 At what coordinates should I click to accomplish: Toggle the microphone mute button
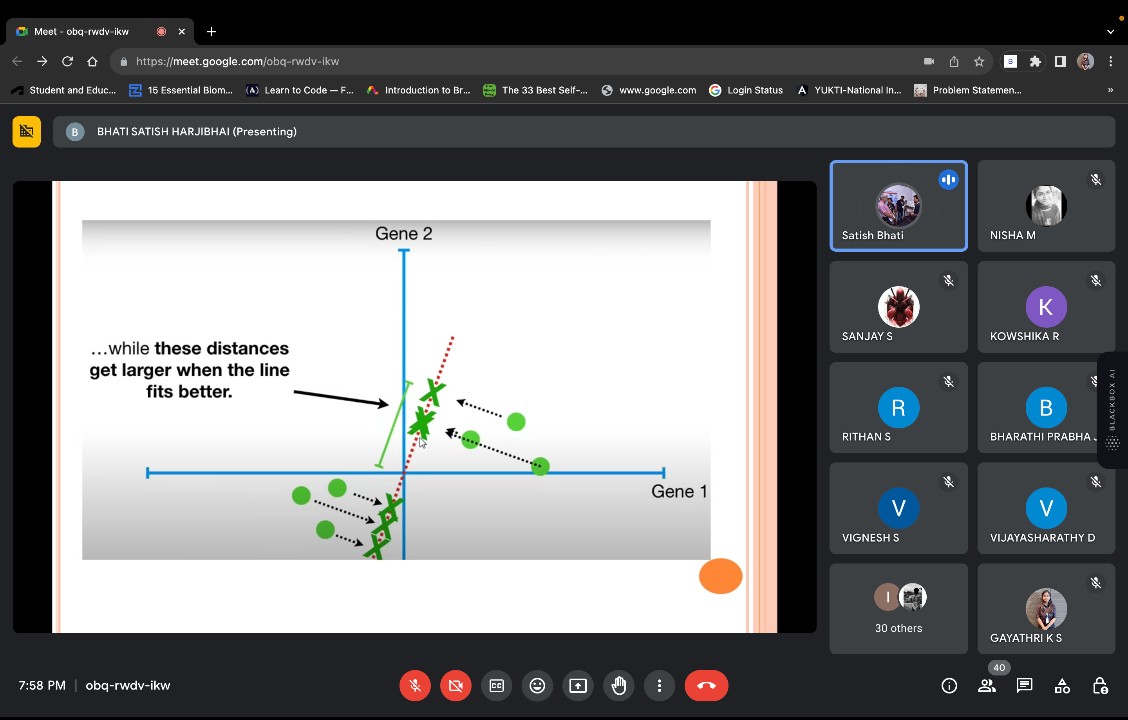click(x=415, y=686)
